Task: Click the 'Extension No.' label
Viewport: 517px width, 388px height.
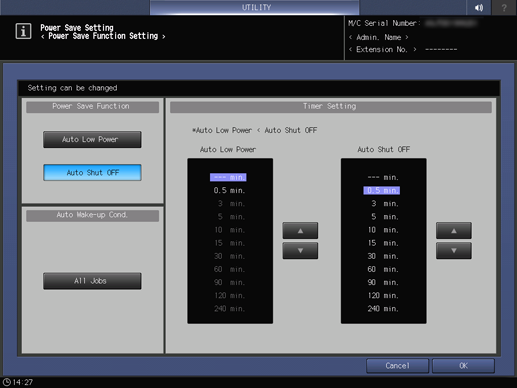Action: [x=382, y=50]
